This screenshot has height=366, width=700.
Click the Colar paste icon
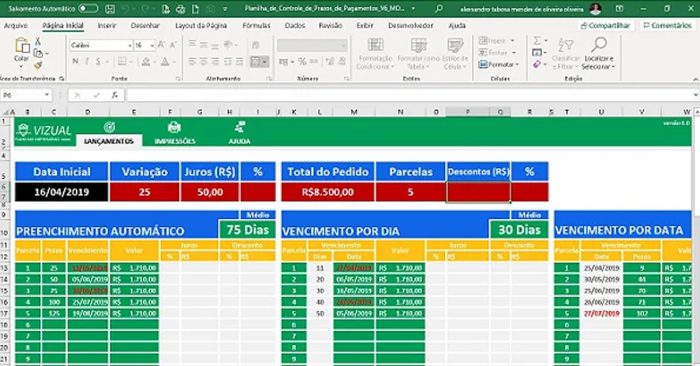pyautogui.click(x=21, y=46)
